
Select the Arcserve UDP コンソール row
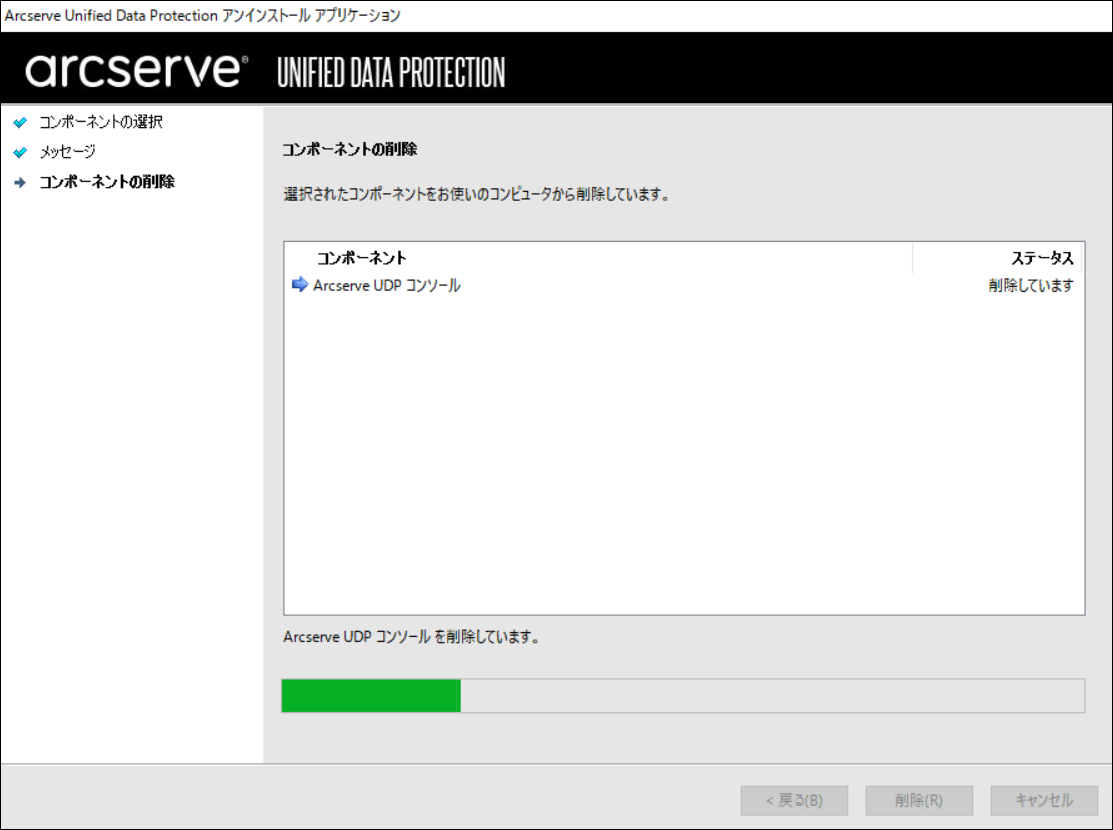[x=683, y=285]
